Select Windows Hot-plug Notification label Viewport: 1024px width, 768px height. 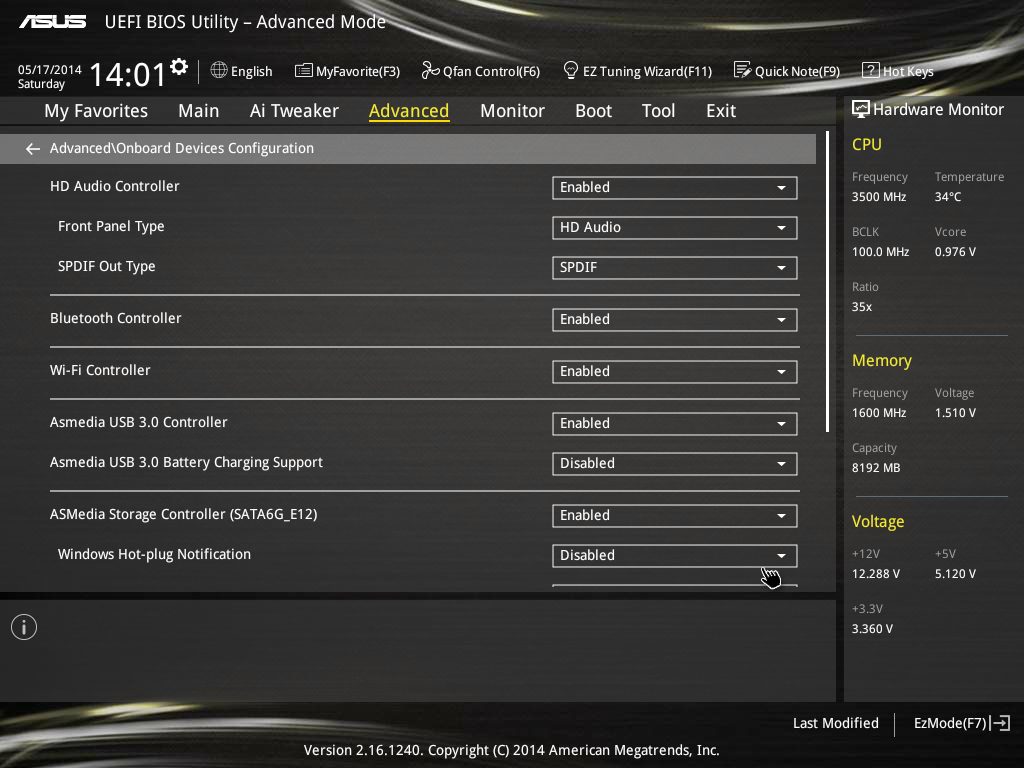[x=154, y=554]
